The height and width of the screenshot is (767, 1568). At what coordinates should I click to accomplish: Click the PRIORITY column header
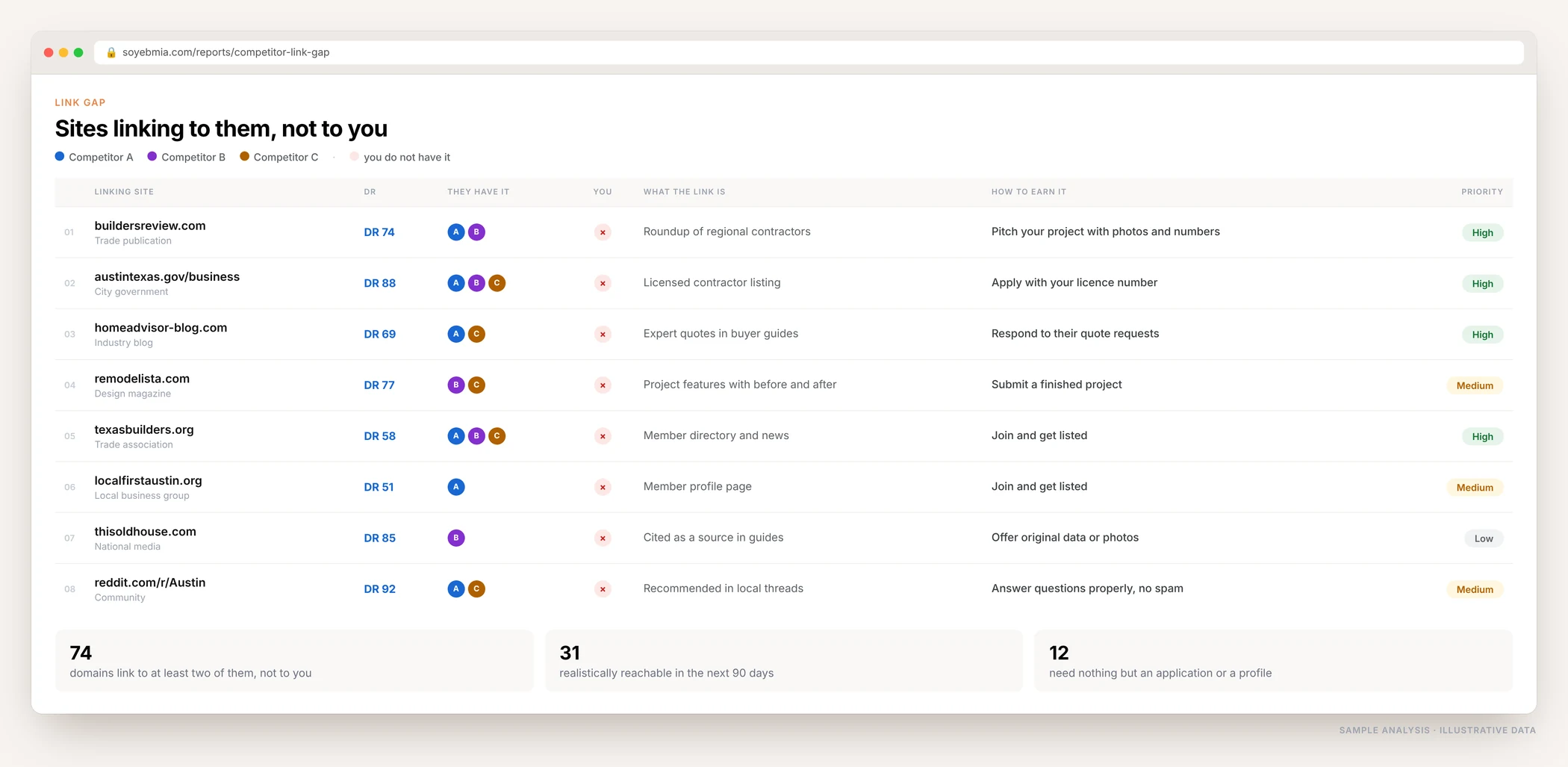(1482, 192)
